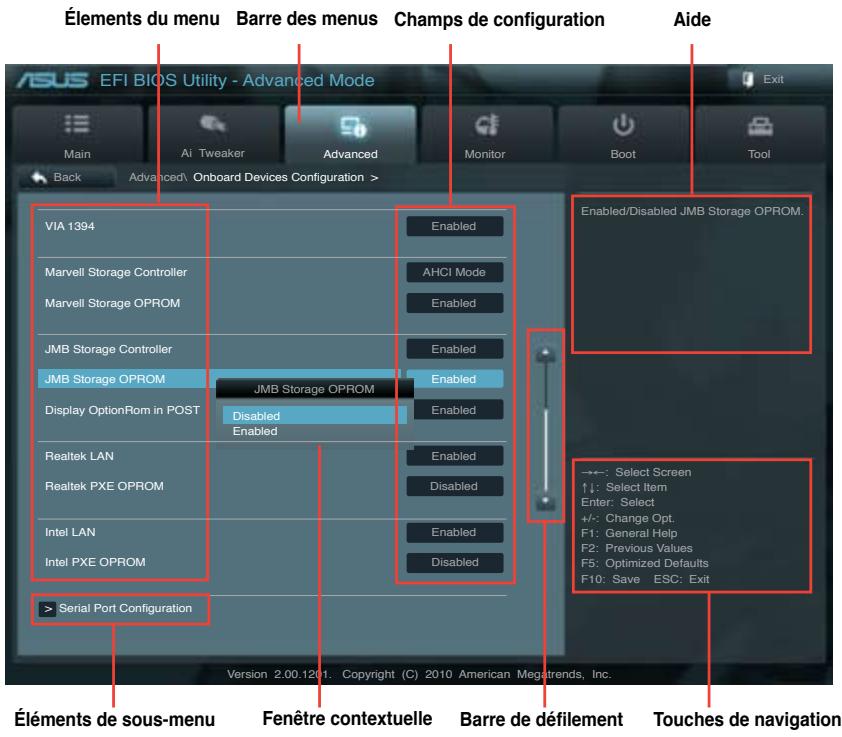
Task: Switch to the Main tab label
Action: [x=77, y=154]
